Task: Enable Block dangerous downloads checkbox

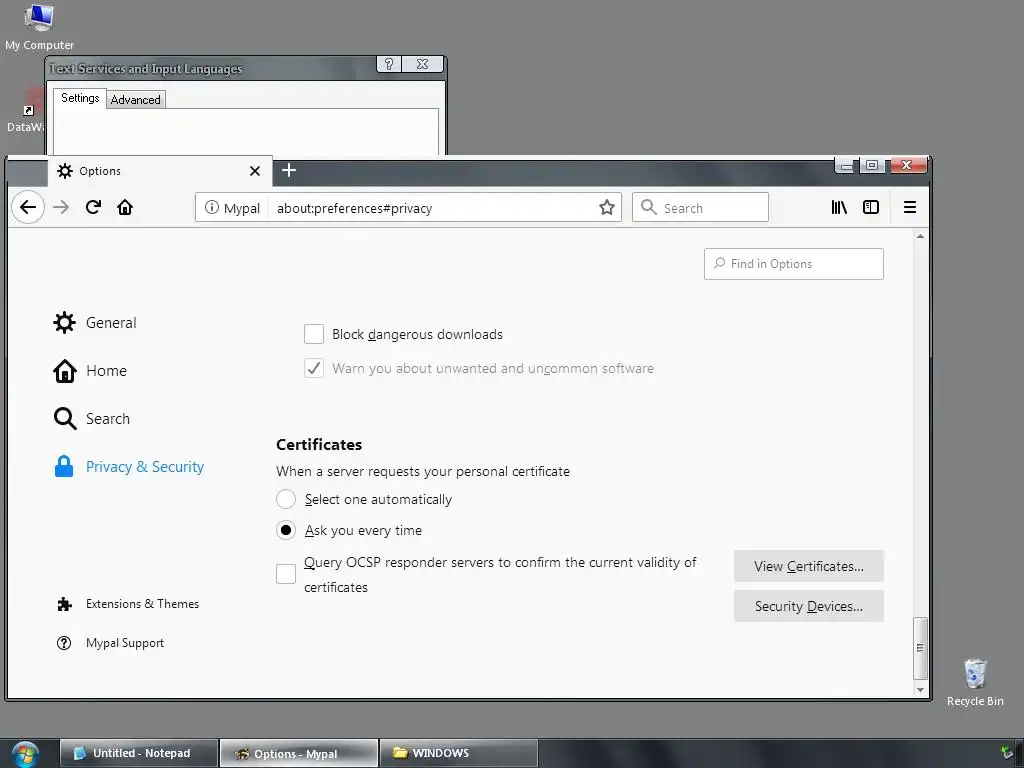Action: click(314, 334)
